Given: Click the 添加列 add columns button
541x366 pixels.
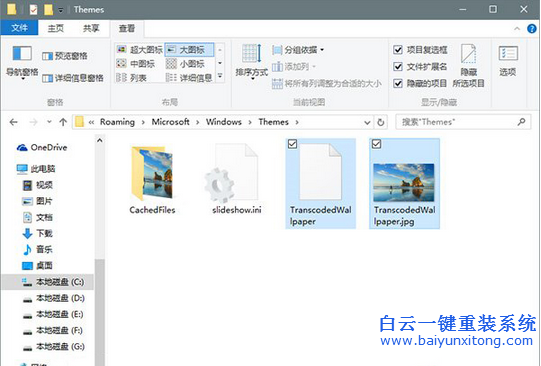Looking at the screenshot, I should point(294,66).
